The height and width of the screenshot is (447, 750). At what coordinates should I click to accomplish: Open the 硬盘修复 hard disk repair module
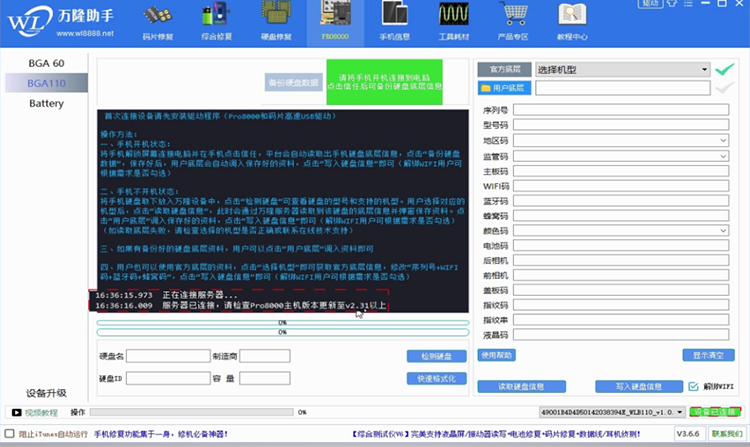click(276, 22)
